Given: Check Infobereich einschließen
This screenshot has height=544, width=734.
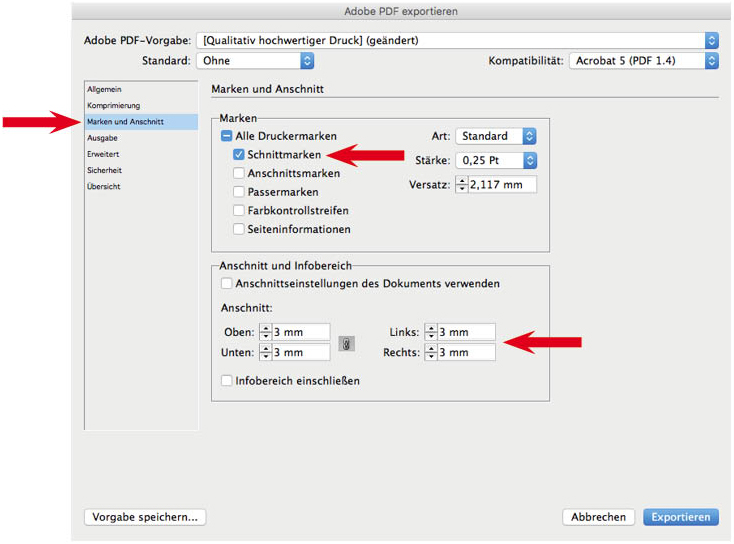Looking at the screenshot, I should (x=226, y=381).
